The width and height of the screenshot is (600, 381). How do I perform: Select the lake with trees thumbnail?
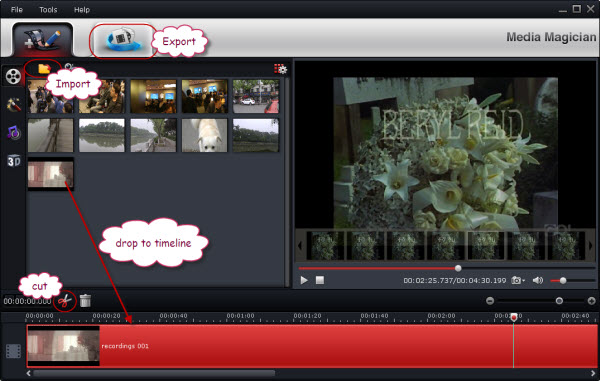(x=102, y=135)
